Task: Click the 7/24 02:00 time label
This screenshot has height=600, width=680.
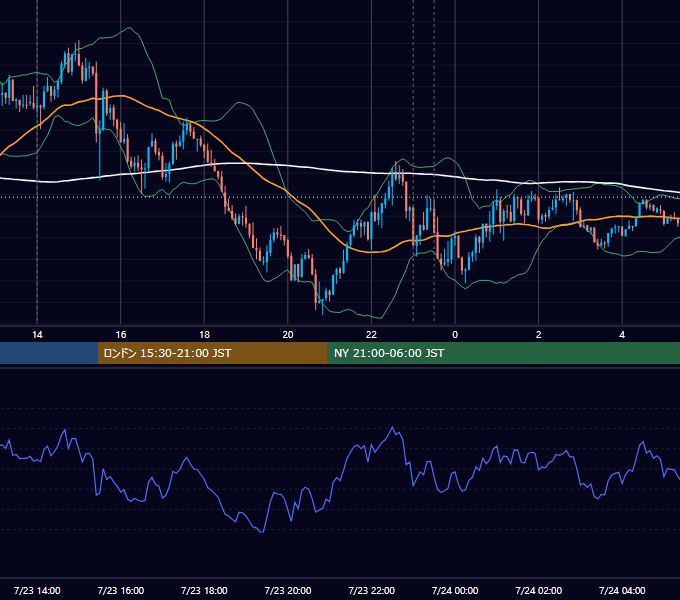Action: pyautogui.click(x=538, y=590)
